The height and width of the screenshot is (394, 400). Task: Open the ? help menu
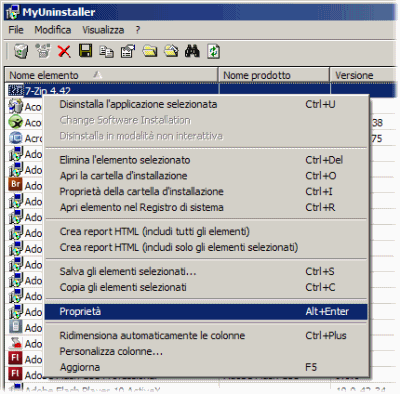[x=138, y=30]
